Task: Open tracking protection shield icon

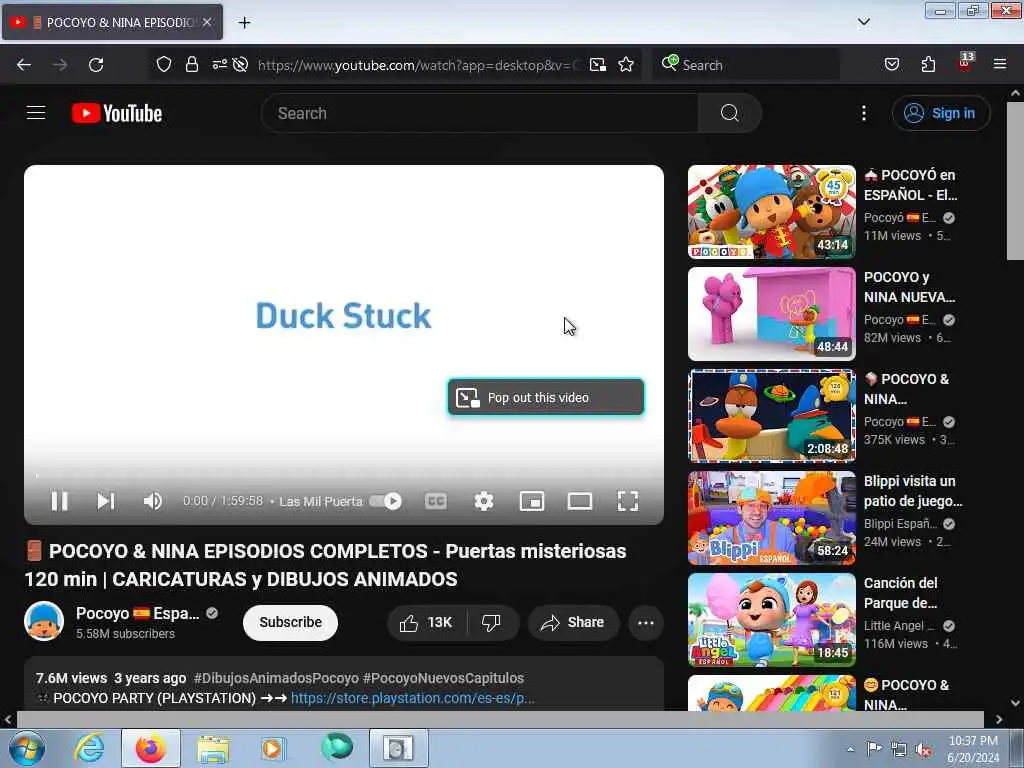Action: pos(164,65)
